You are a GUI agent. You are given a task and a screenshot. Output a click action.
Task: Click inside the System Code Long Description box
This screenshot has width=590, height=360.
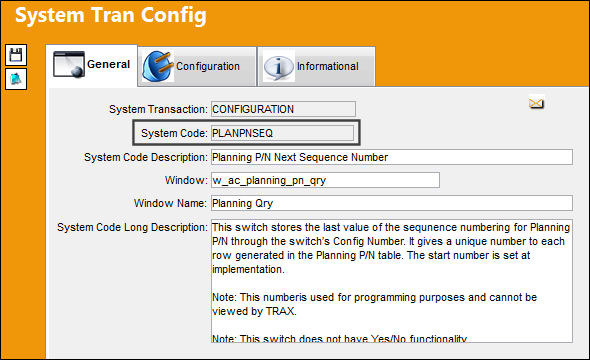[x=392, y=281]
